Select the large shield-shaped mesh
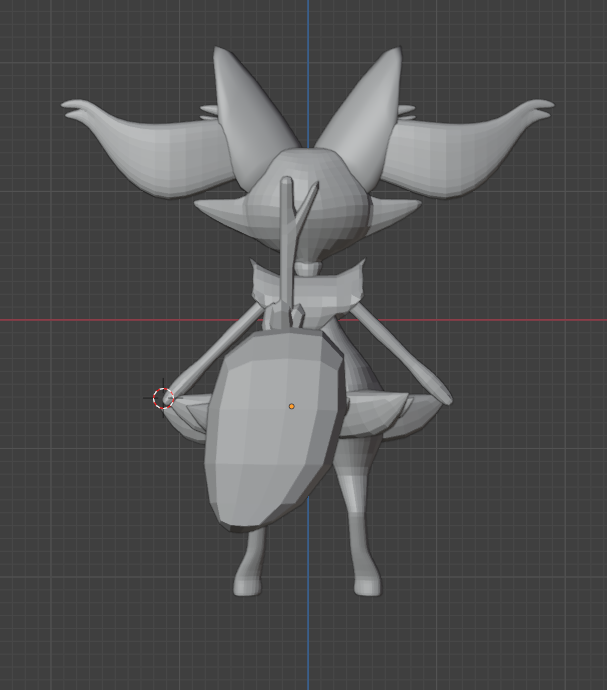This screenshot has width=607, height=690. [274, 429]
